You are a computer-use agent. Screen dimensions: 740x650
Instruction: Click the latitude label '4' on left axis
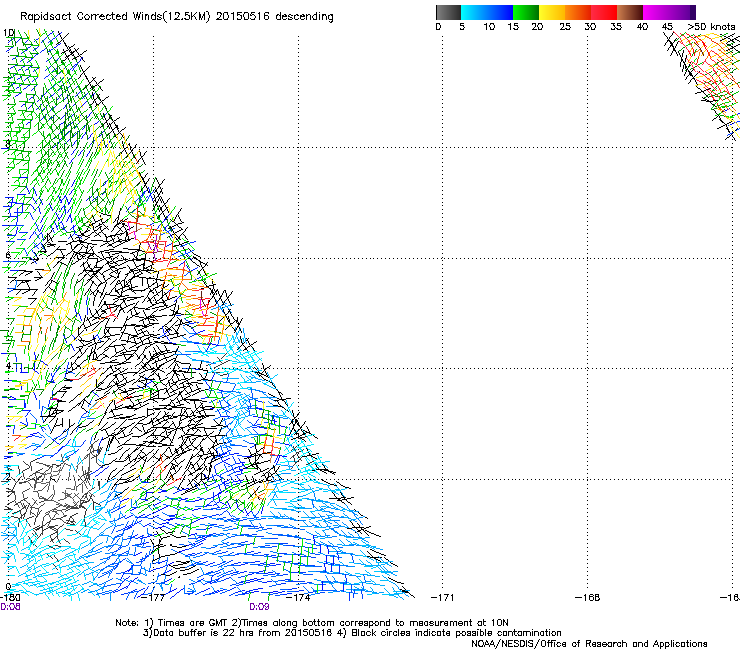pos(8,366)
